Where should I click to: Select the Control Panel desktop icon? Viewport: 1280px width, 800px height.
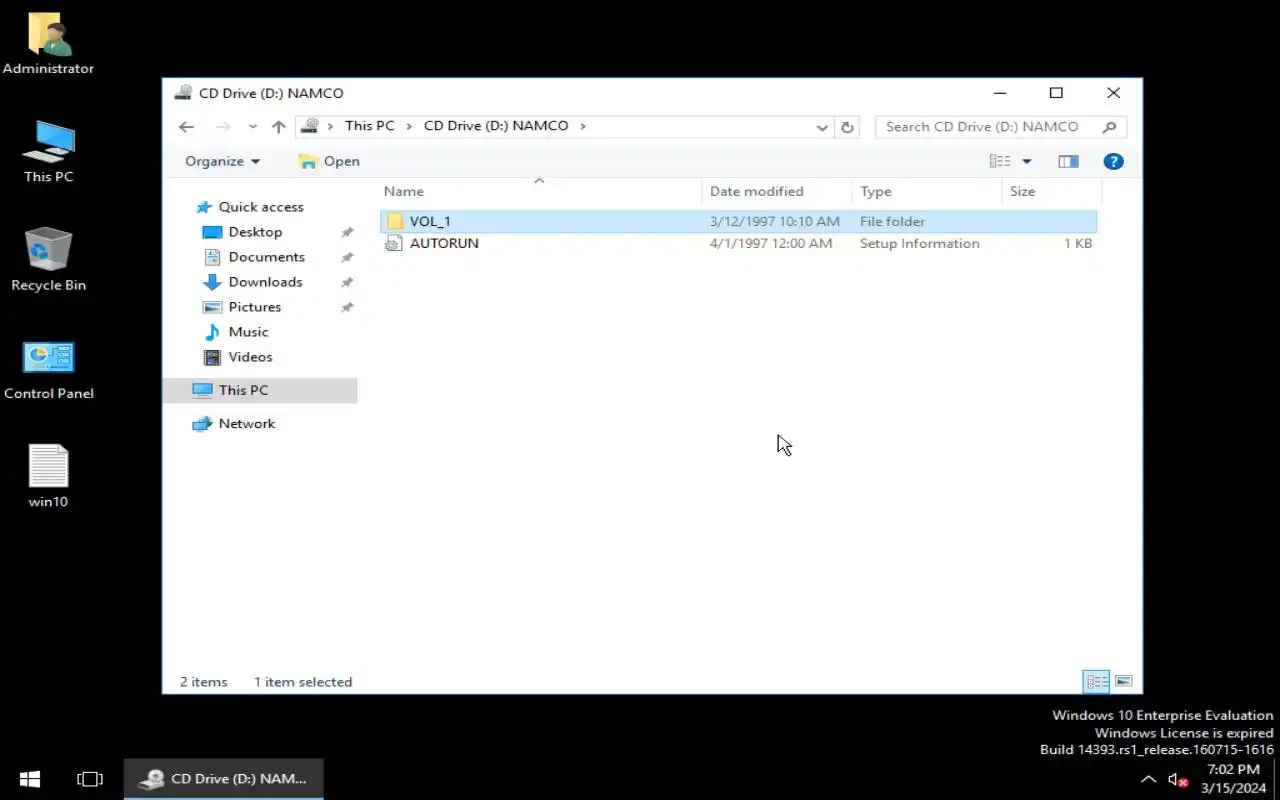click(48, 369)
